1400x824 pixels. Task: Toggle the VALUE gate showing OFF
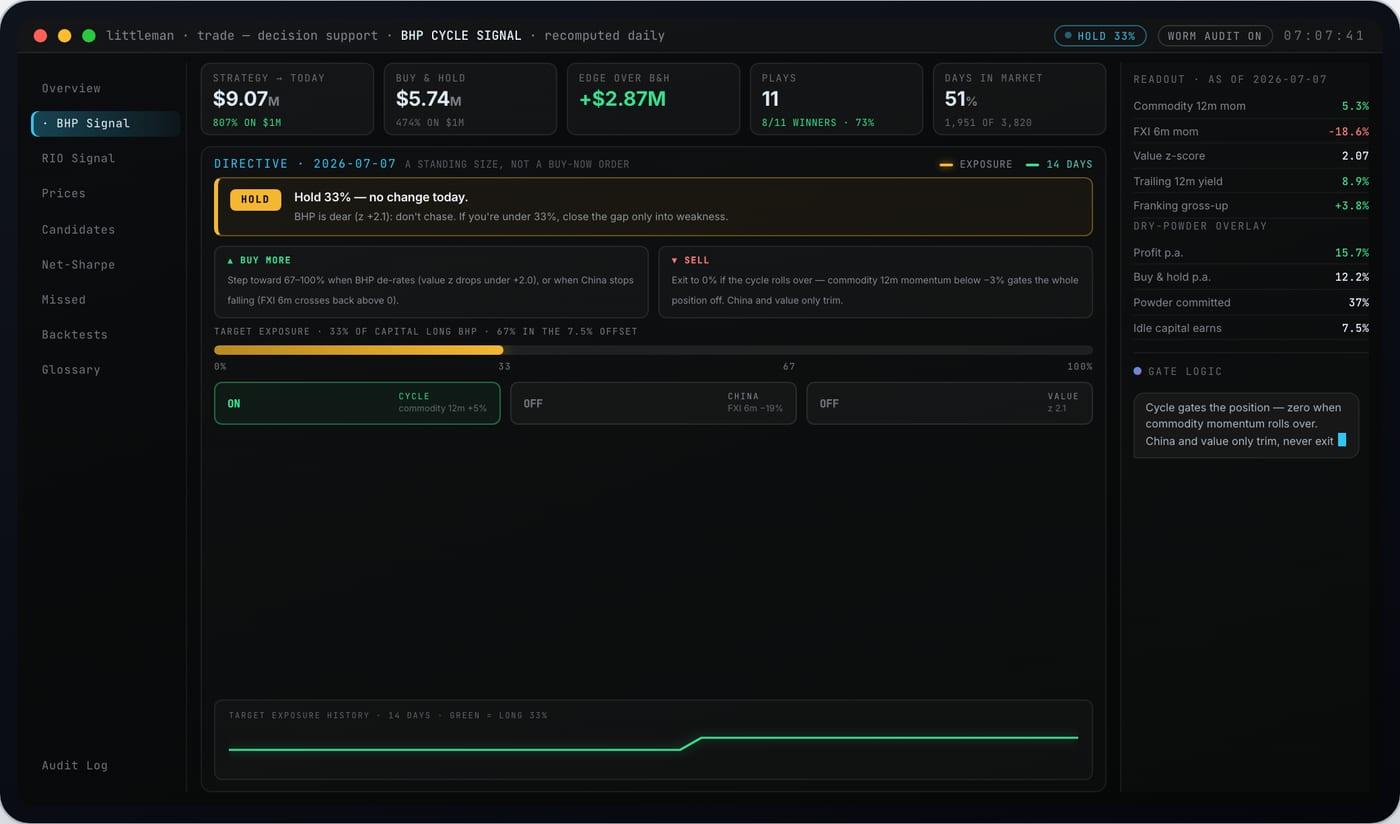coord(949,403)
